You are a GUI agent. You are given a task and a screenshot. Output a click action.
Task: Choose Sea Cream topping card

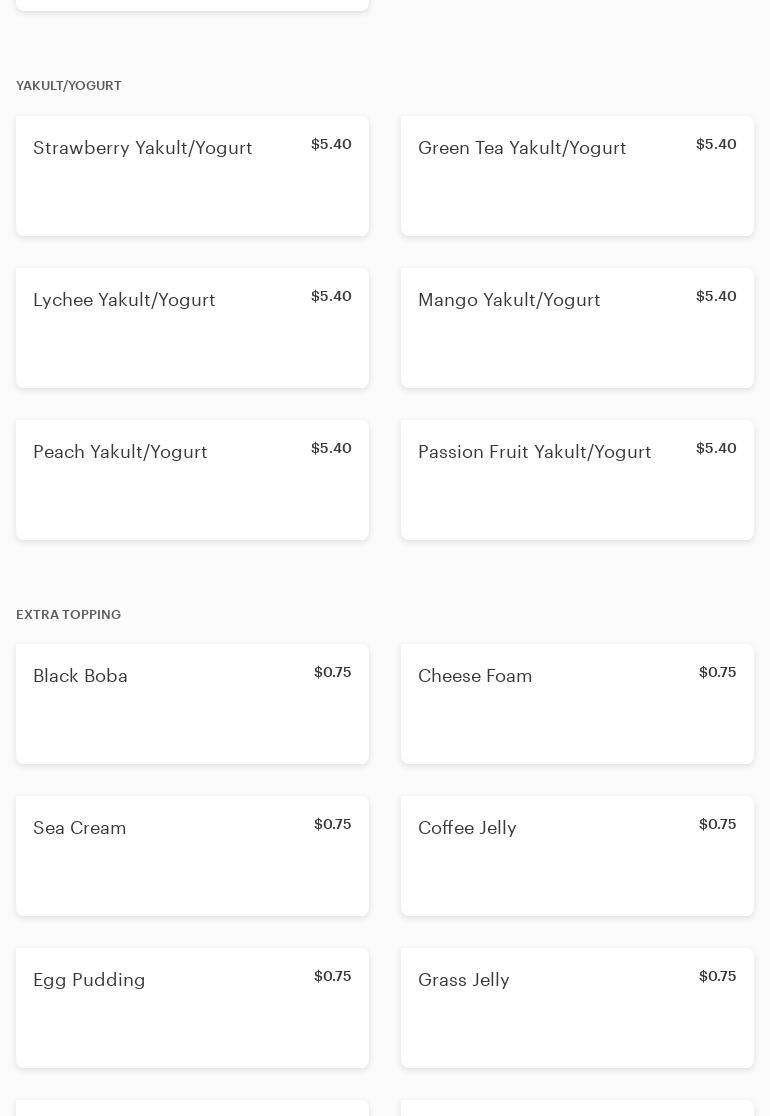(x=192, y=856)
